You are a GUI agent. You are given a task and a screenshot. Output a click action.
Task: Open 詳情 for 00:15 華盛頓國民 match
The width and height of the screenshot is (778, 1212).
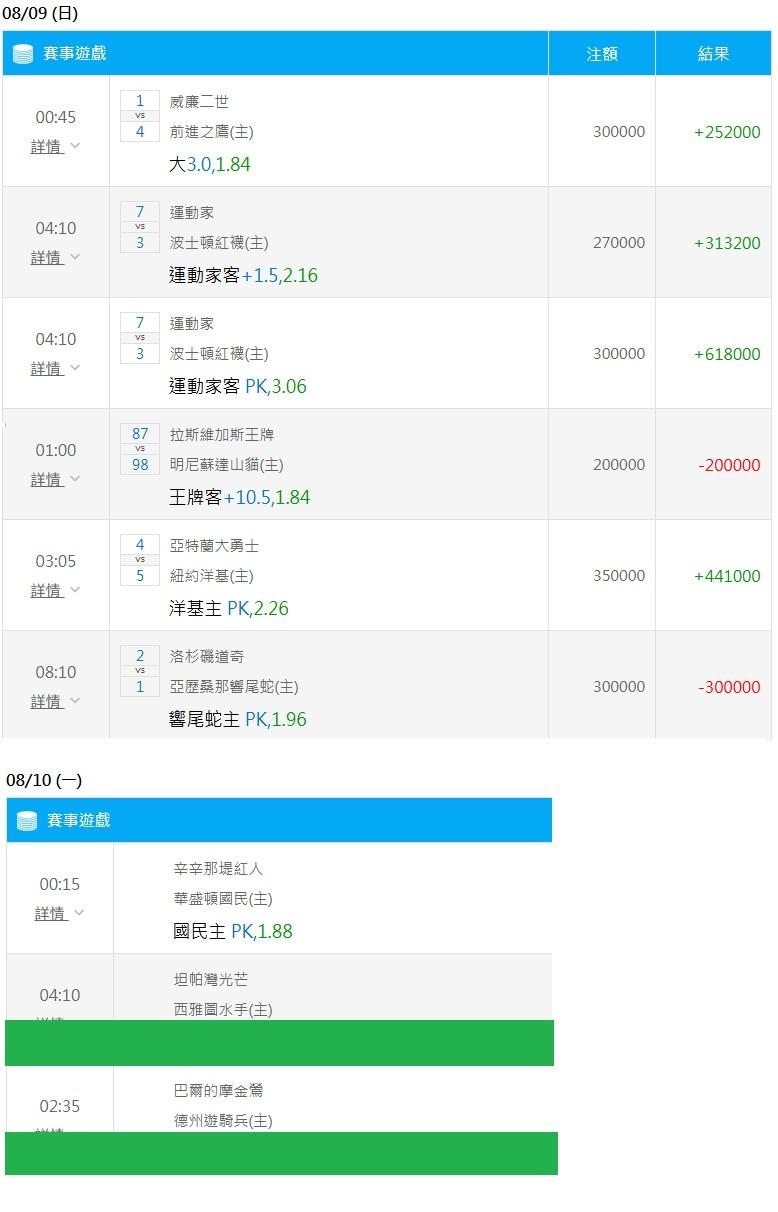click(x=59, y=914)
